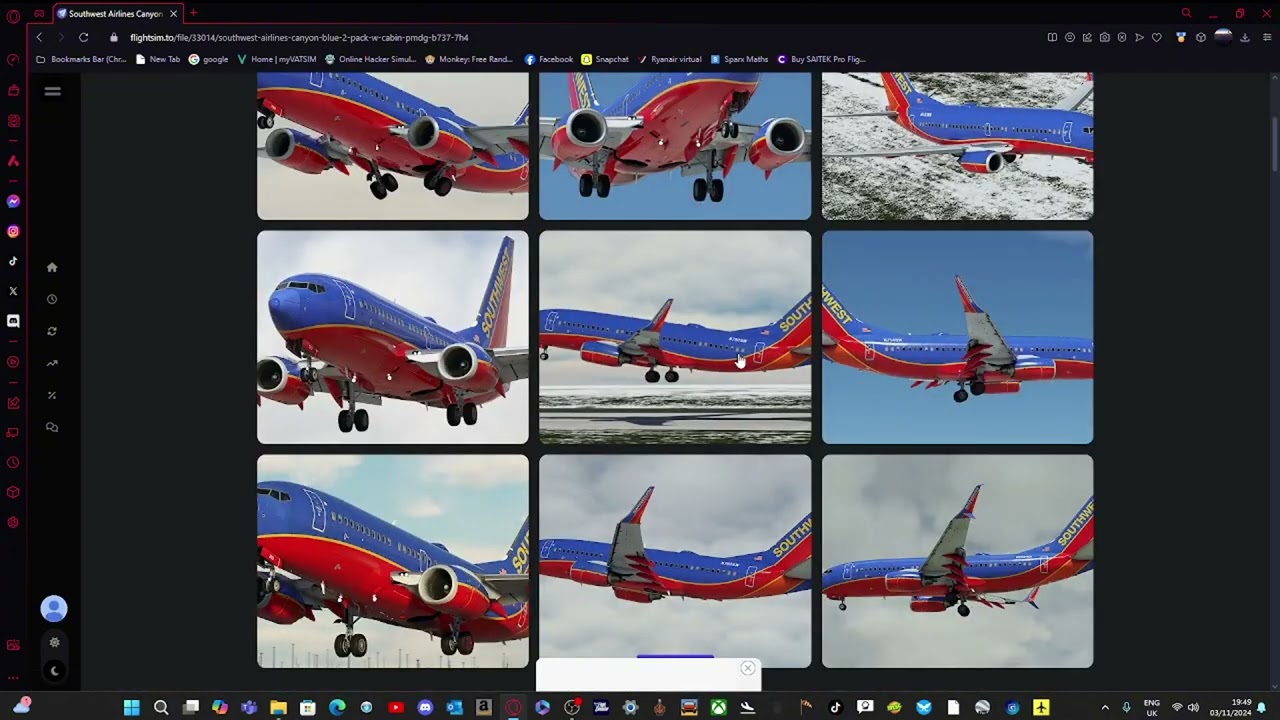Reload the current page
Image resolution: width=1280 pixels, height=720 pixels.
click(x=83, y=37)
